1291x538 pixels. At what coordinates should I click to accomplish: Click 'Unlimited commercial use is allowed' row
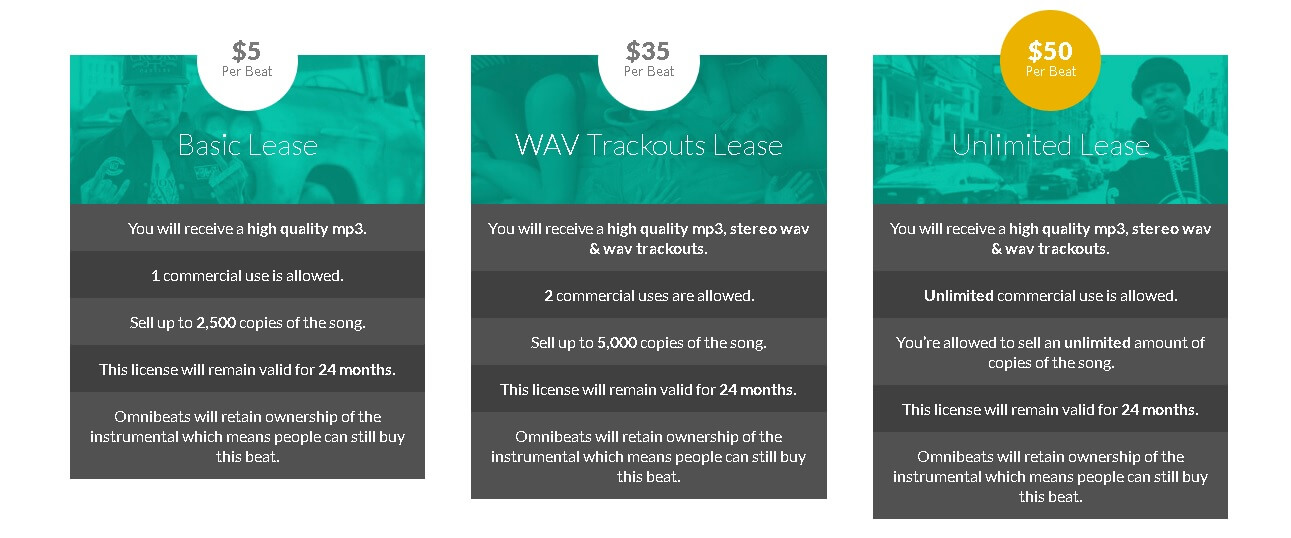click(1050, 295)
